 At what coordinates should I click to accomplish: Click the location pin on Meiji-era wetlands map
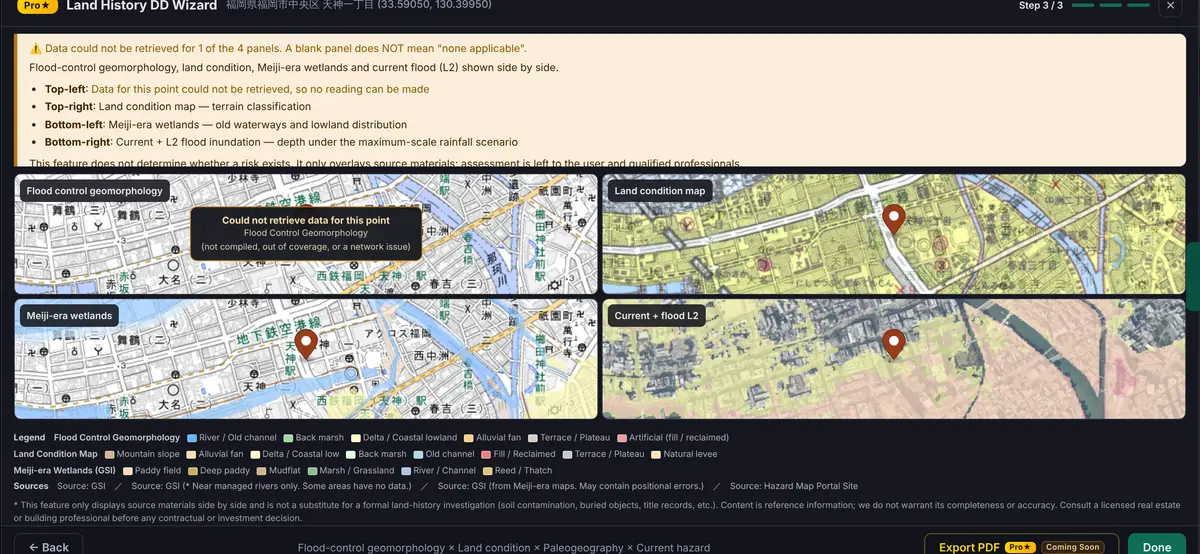click(x=307, y=344)
